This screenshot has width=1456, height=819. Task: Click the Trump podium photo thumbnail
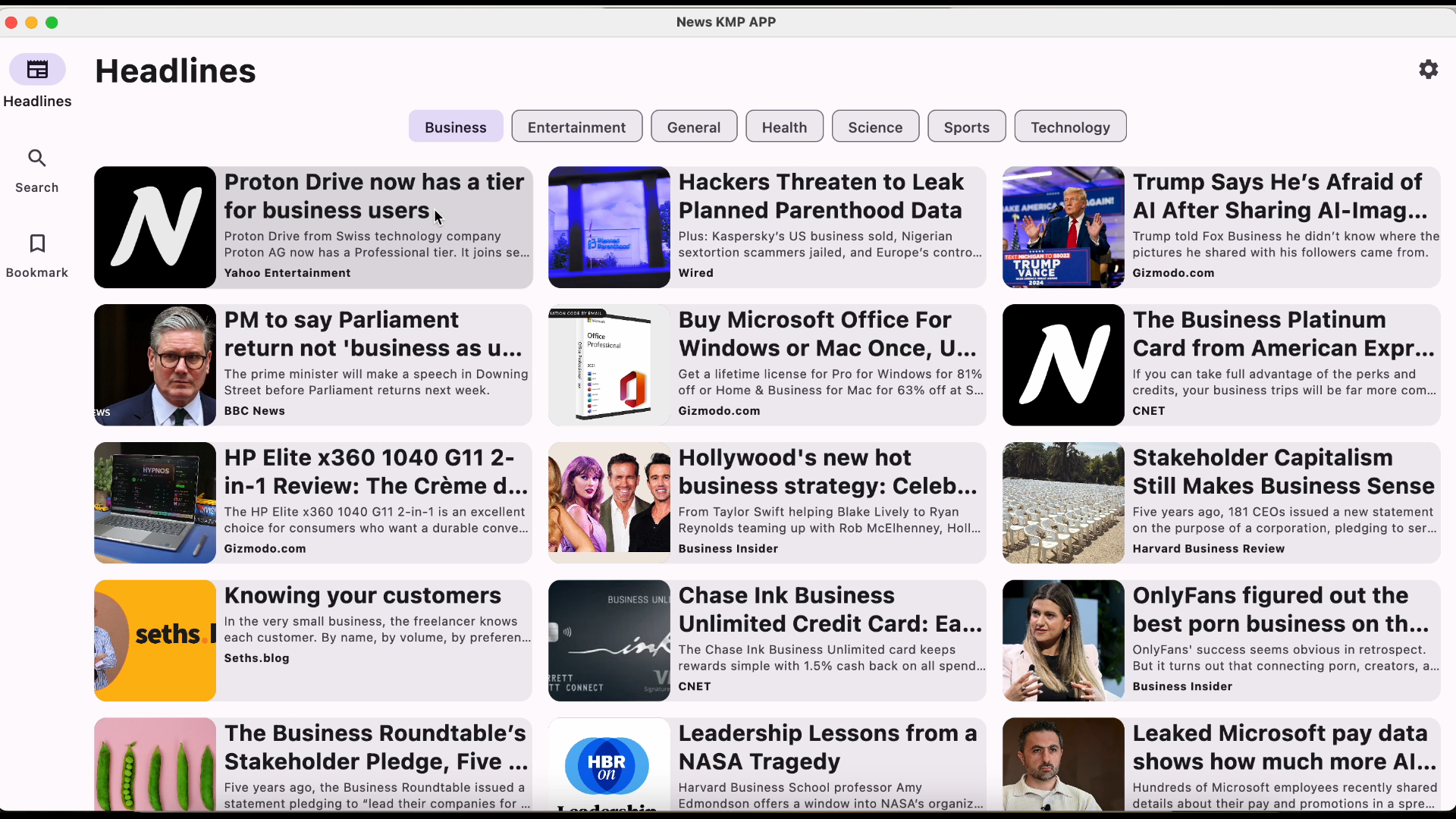pyautogui.click(x=1063, y=227)
